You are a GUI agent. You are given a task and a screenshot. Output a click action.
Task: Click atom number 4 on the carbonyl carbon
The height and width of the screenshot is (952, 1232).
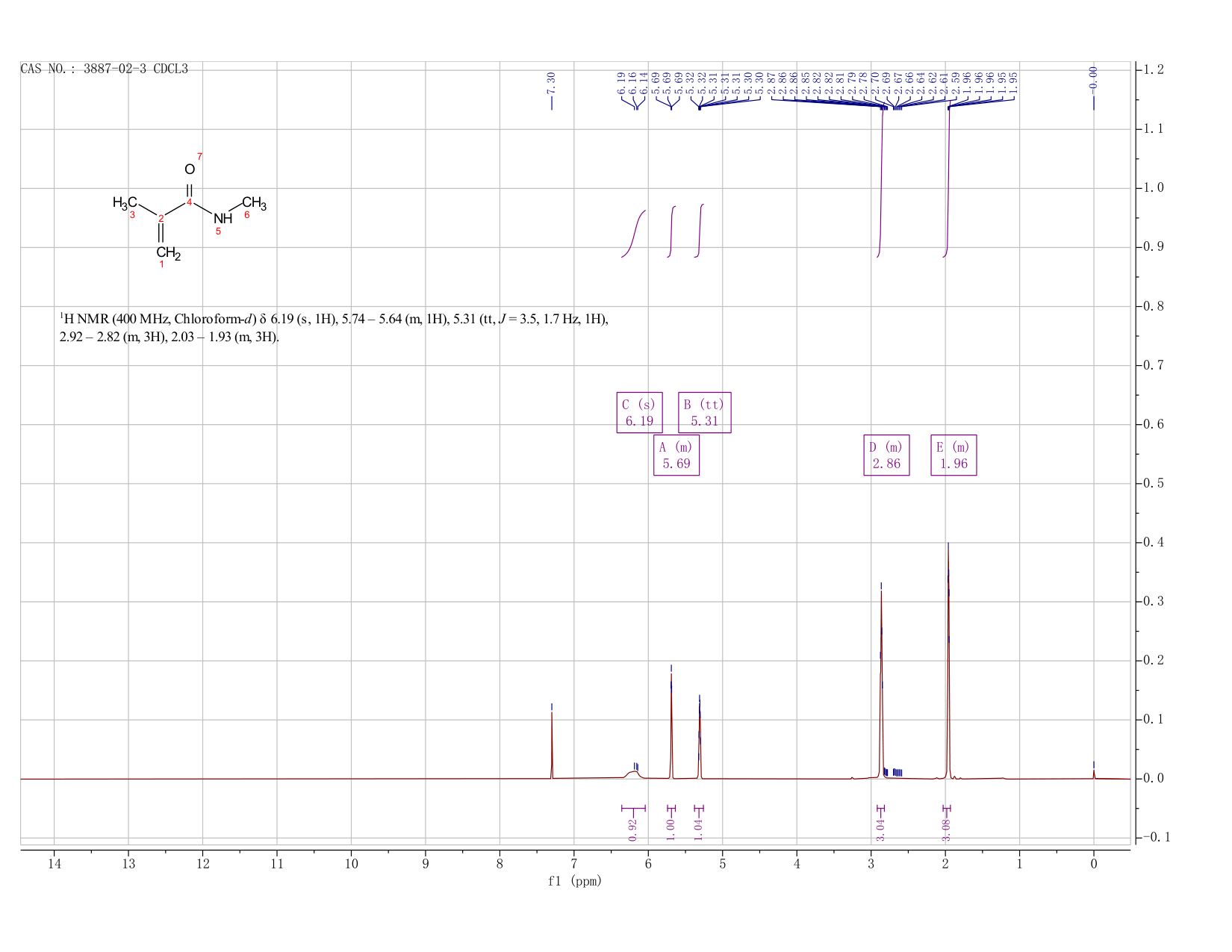[190, 202]
